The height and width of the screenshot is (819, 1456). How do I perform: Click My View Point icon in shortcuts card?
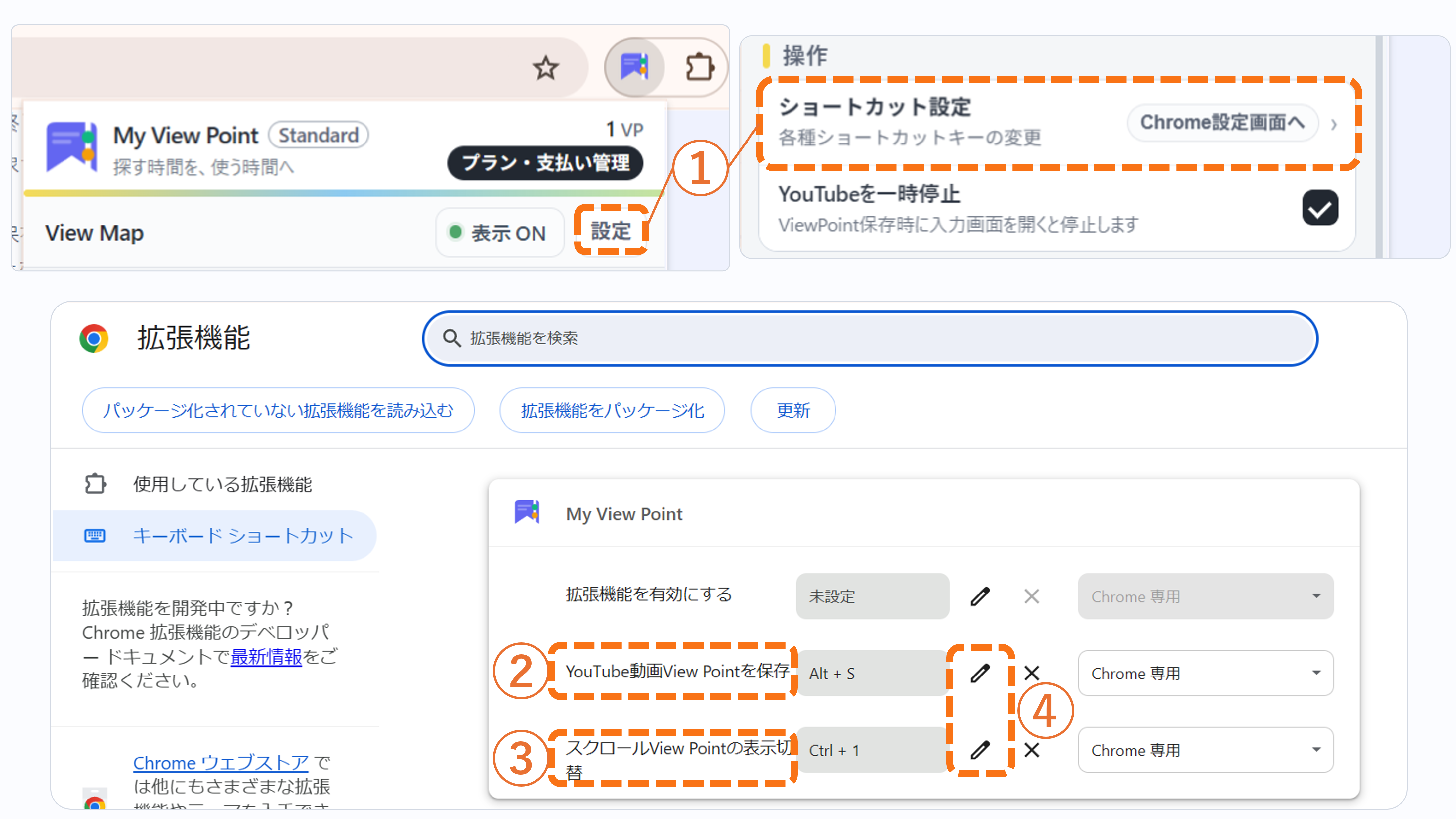point(527,512)
